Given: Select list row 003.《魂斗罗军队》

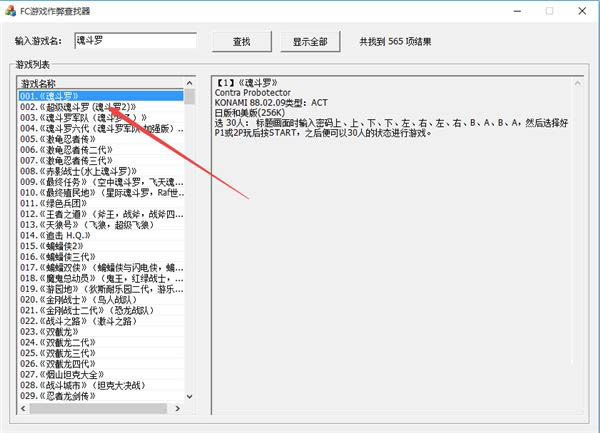Looking at the screenshot, I should (x=101, y=117).
